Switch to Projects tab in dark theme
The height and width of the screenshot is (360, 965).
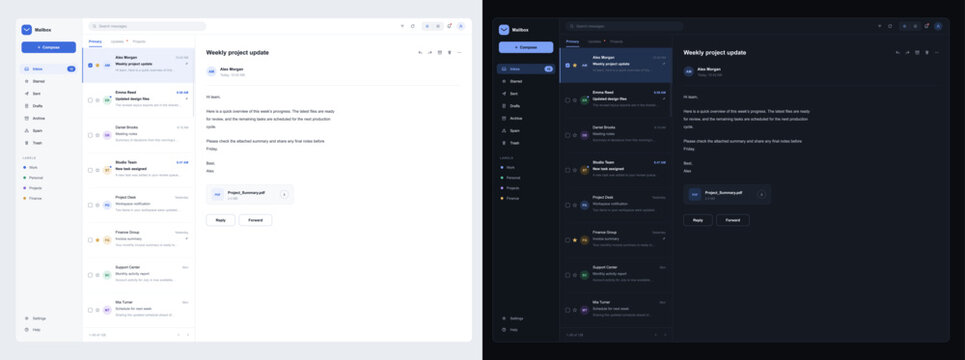pos(617,41)
